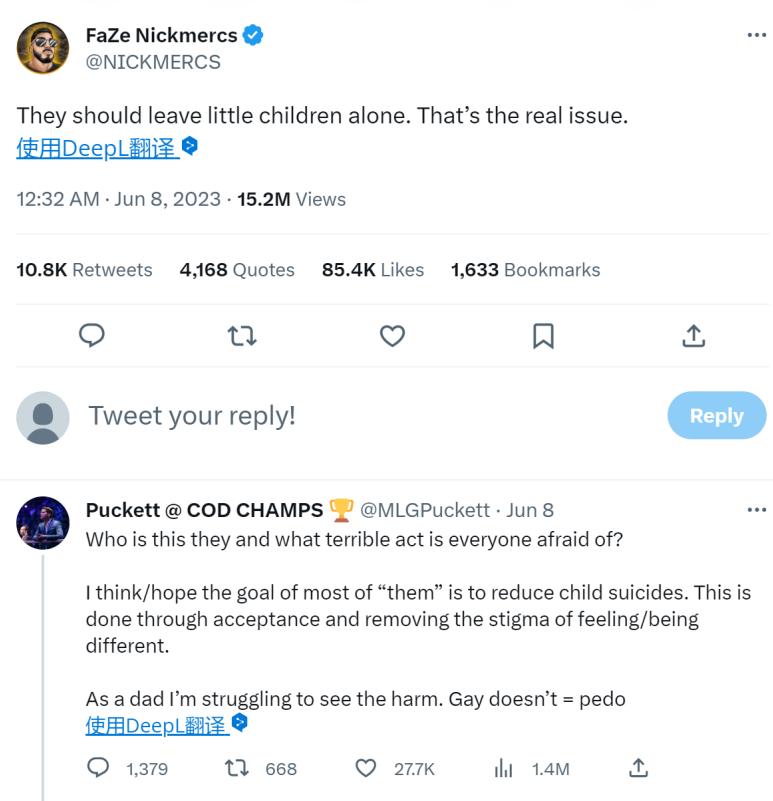Retweet Puckett's reply tweet
This screenshot has width=773, height=801.
coord(236,768)
